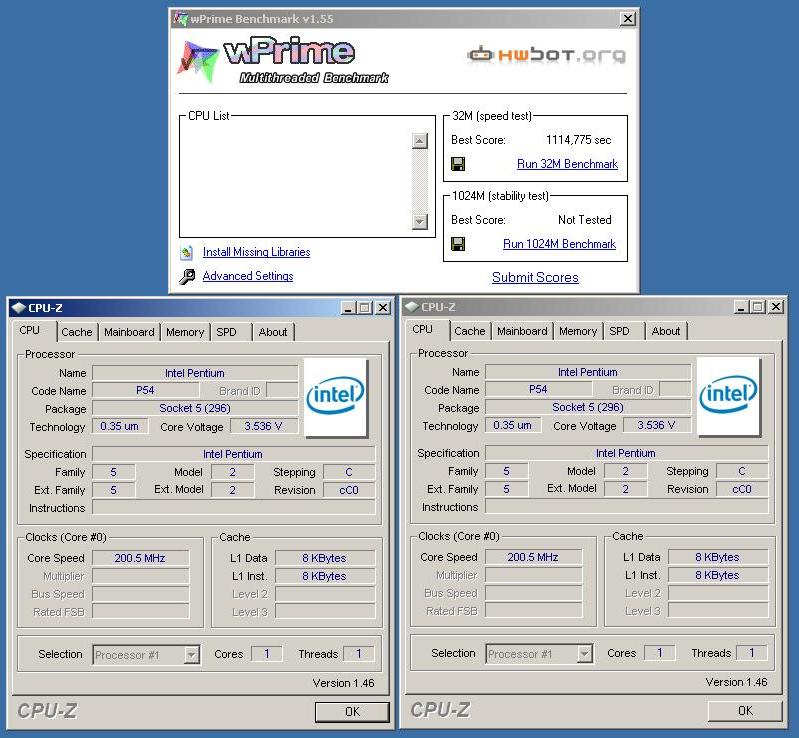Open the Install Missing Libraries link
Image resolution: width=799 pixels, height=738 pixels.
coord(256,252)
